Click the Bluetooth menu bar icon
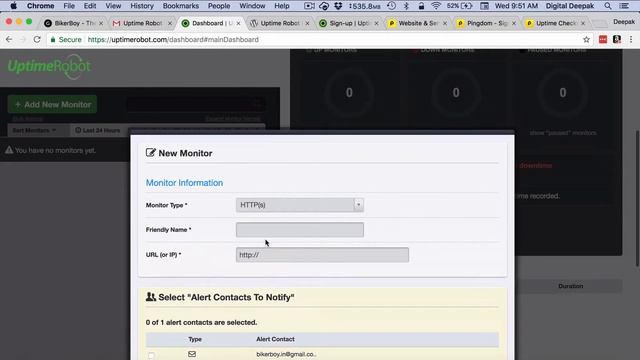This screenshot has height=360, width=640. point(406,6)
